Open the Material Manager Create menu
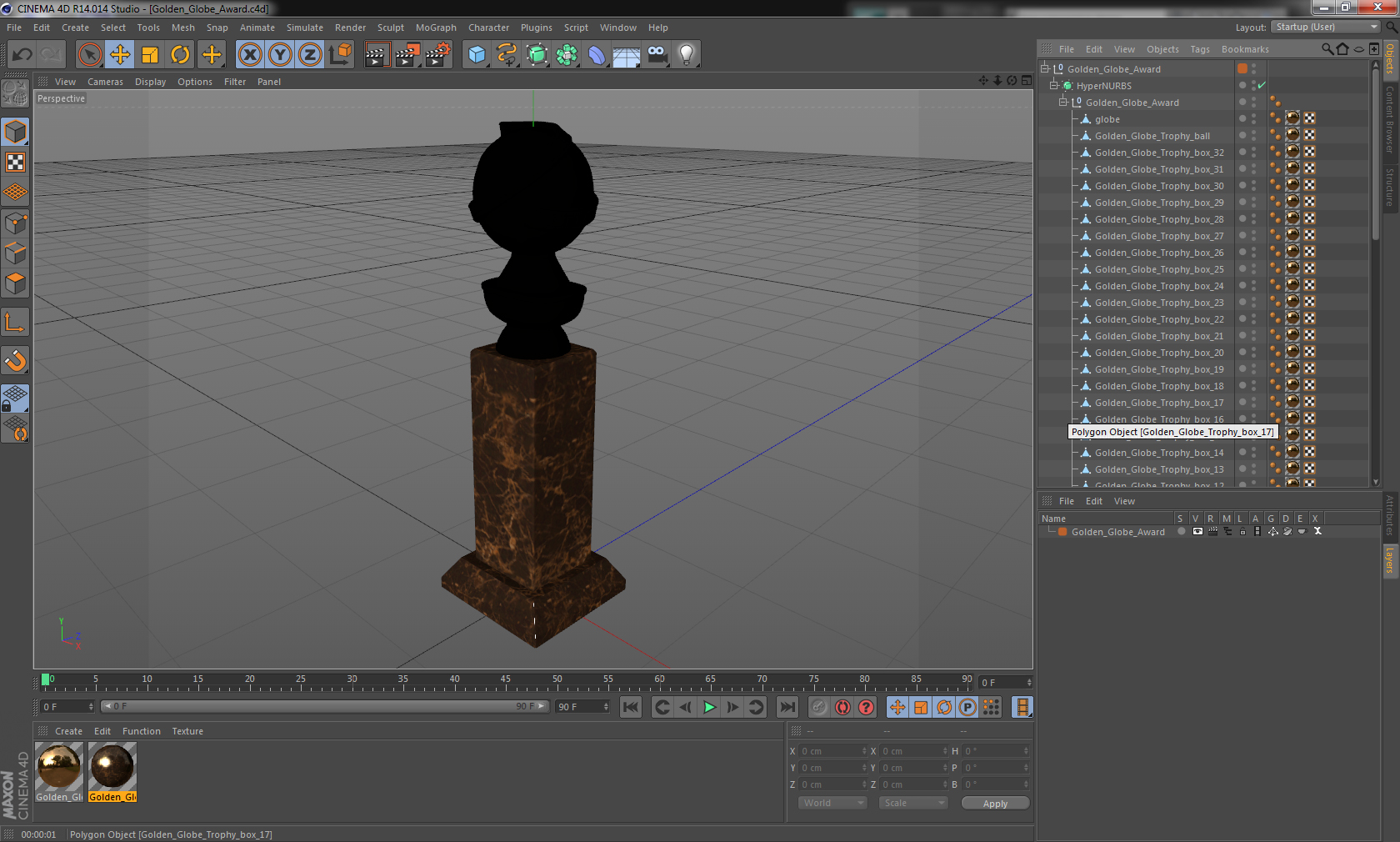 (68, 731)
